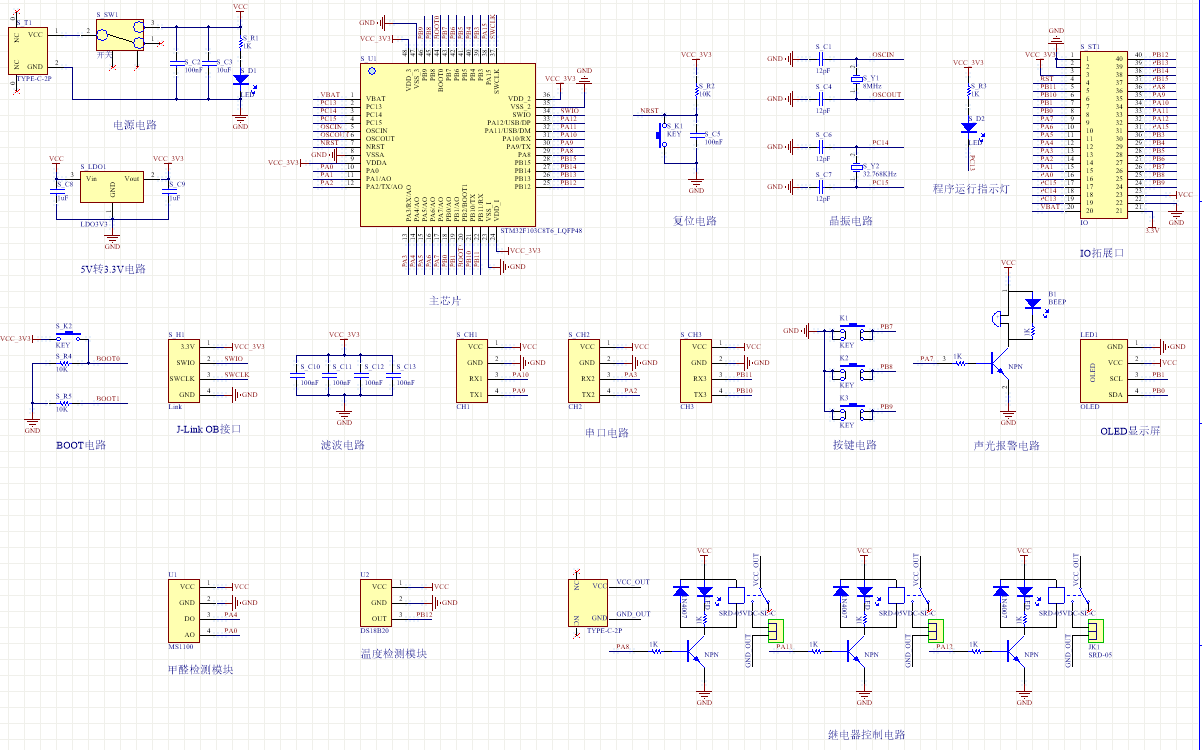Select the relay section TYPE-C-2P connector
This screenshot has width=1202, height=750.
589,603
